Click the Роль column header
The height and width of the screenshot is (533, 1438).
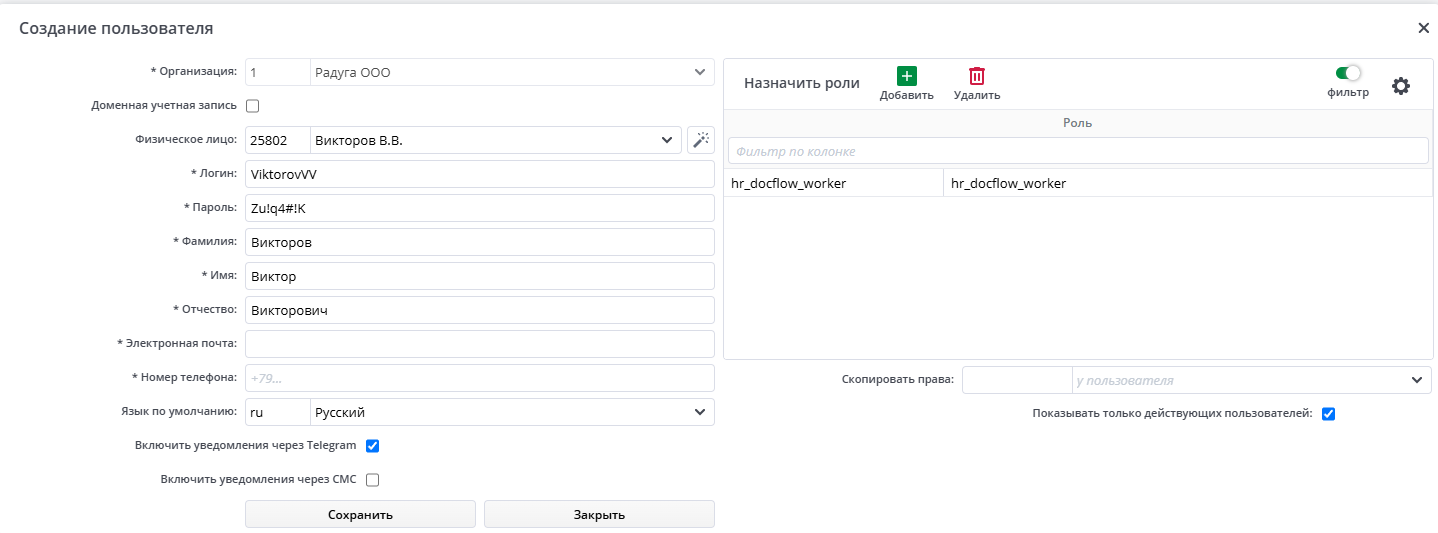tap(1078, 122)
